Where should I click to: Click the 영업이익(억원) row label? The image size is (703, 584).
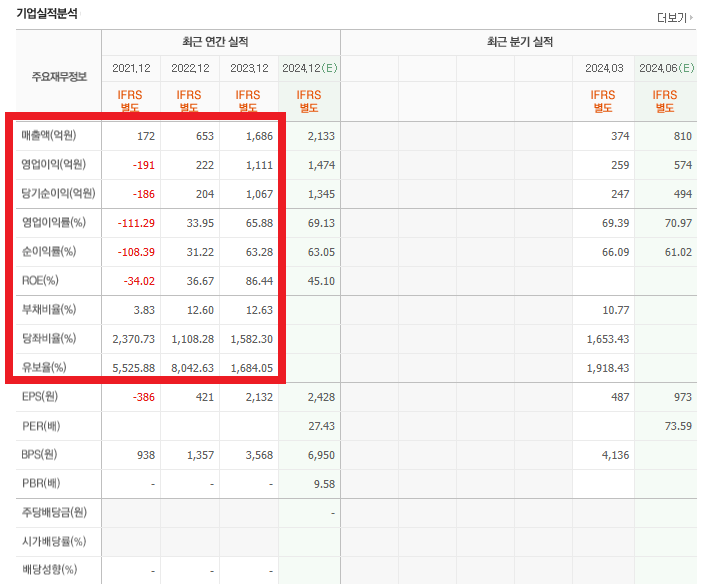(54, 164)
